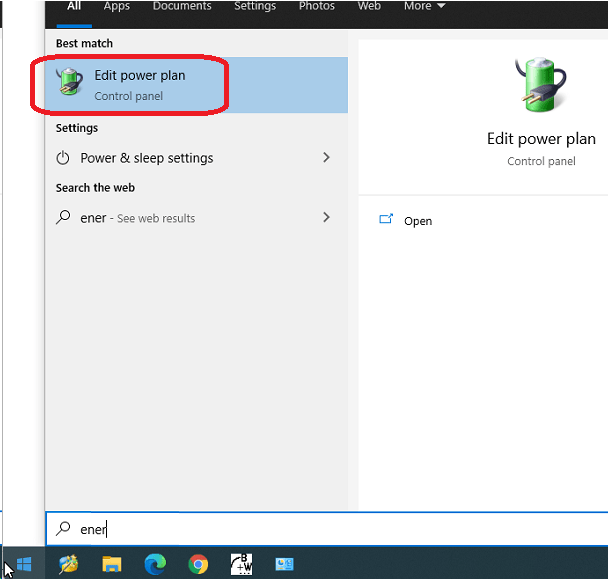Screen dimensions: 608x580
Task: Click the large battery icon in preview pane
Action: (541, 85)
